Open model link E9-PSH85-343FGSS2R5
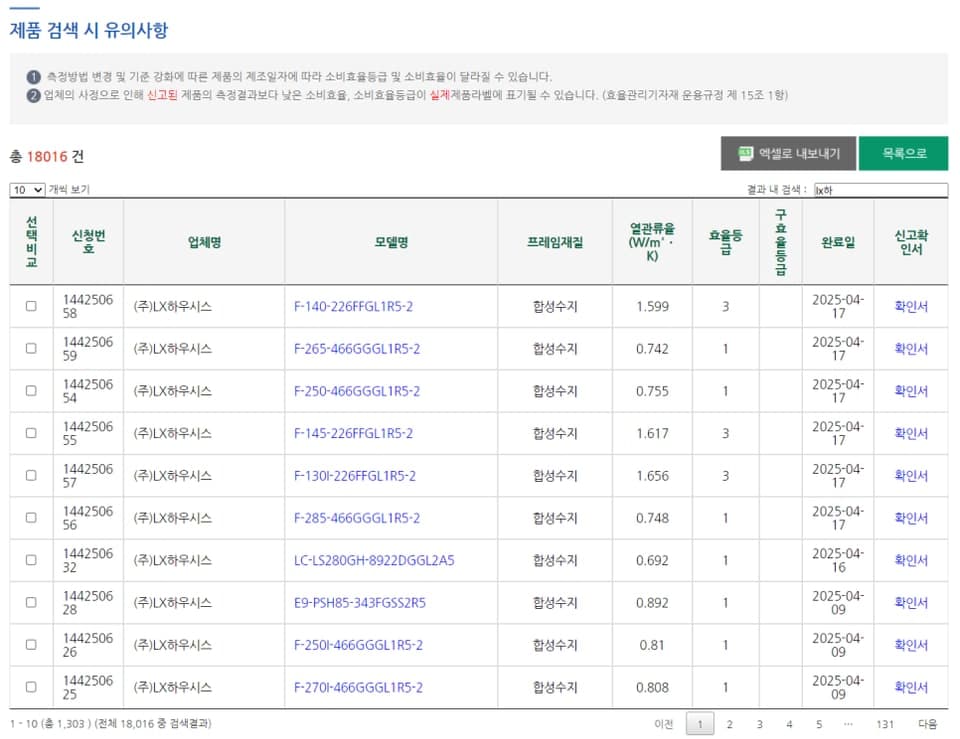Viewport: 960px width, 739px height. pos(360,602)
